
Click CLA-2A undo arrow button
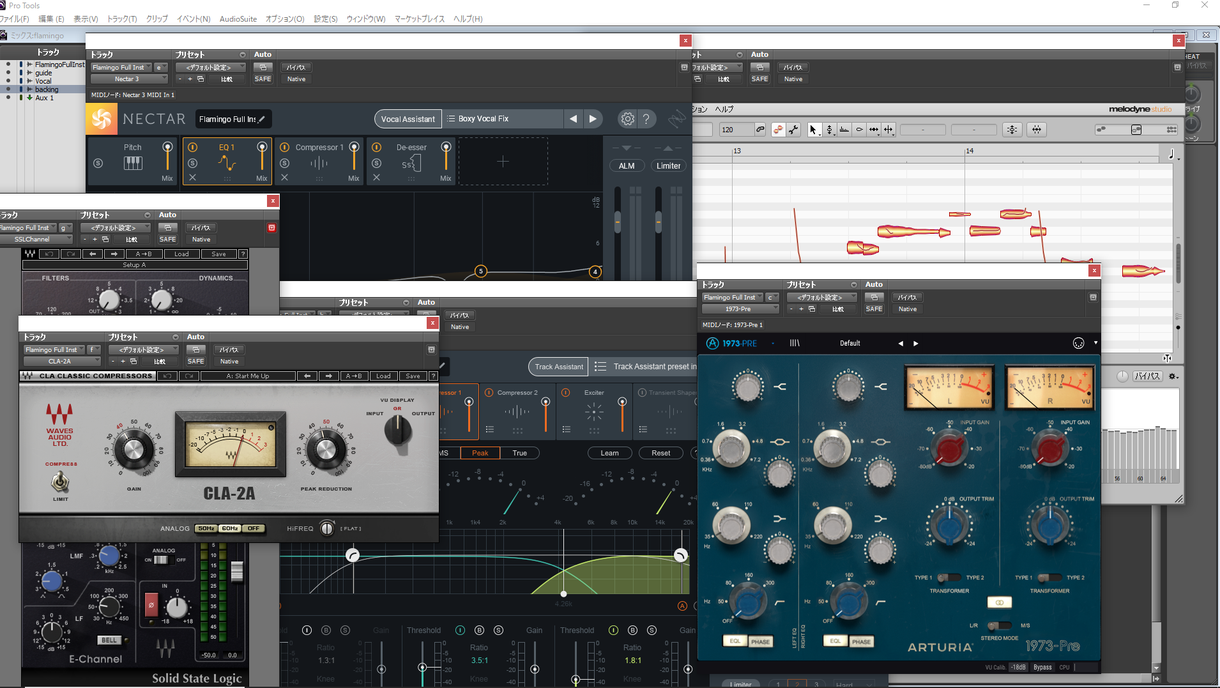pos(166,376)
